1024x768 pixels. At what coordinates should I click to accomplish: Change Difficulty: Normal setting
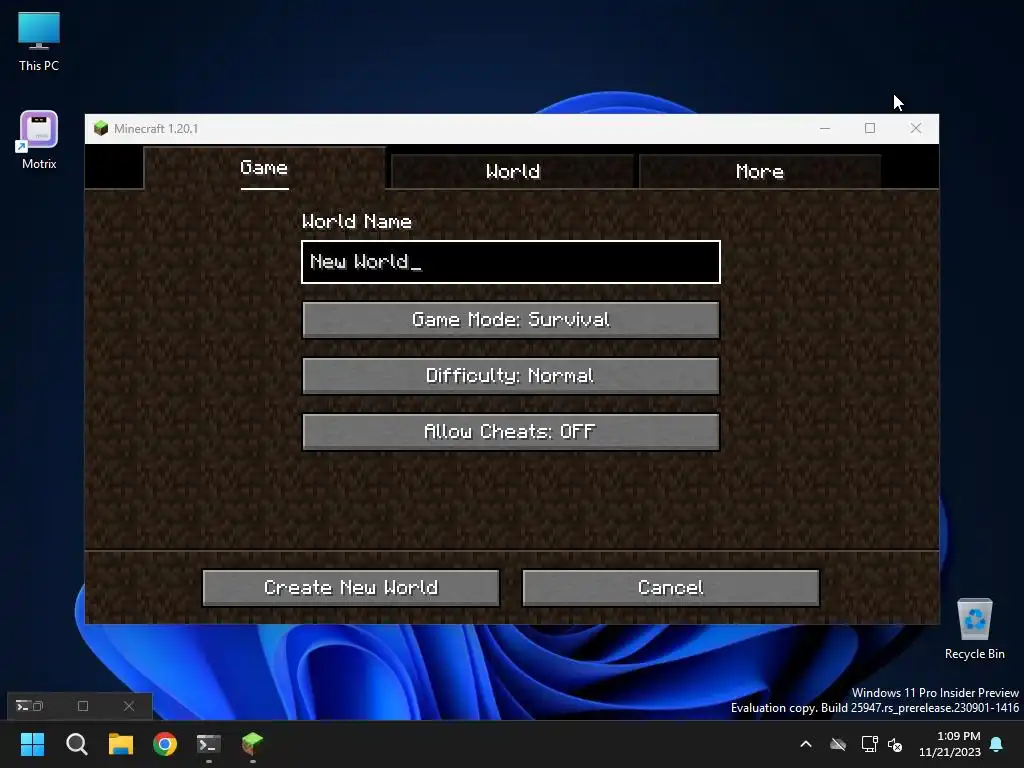[511, 376]
